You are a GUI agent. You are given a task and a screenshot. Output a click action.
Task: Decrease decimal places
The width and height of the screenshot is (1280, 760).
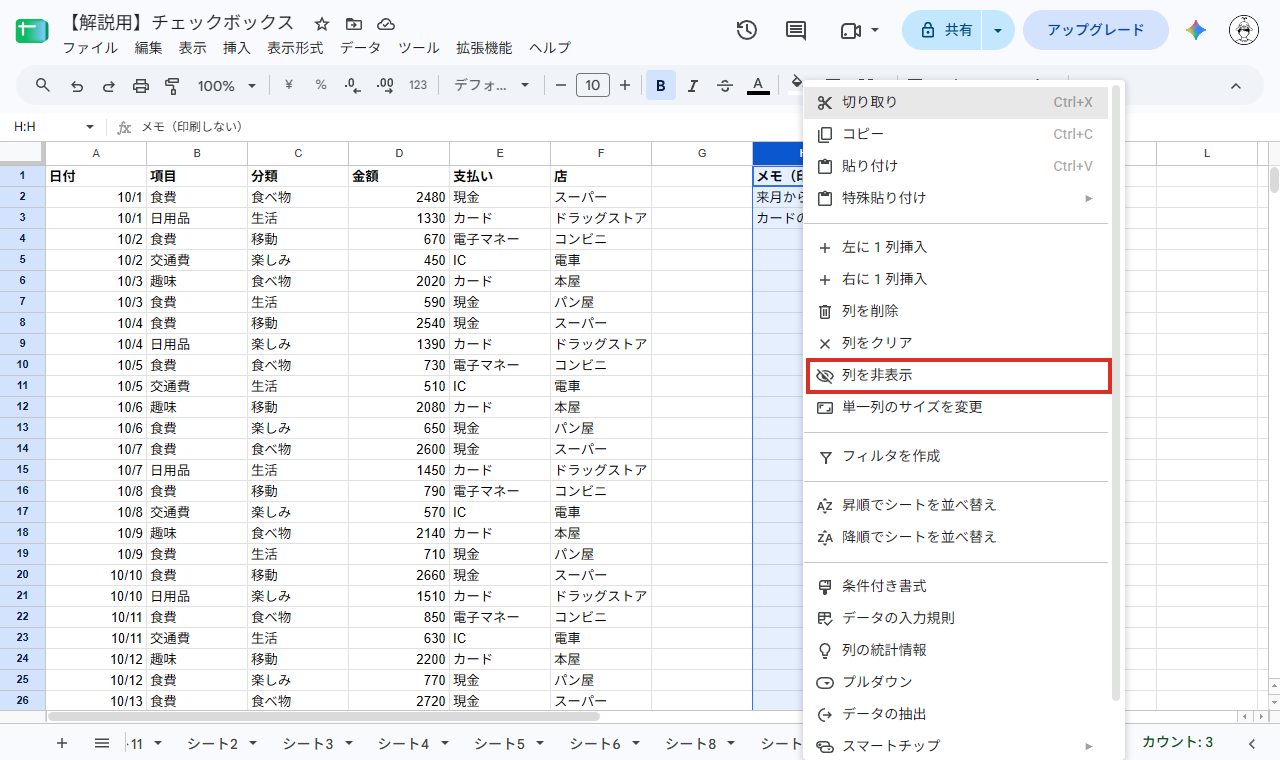click(352, 85)
